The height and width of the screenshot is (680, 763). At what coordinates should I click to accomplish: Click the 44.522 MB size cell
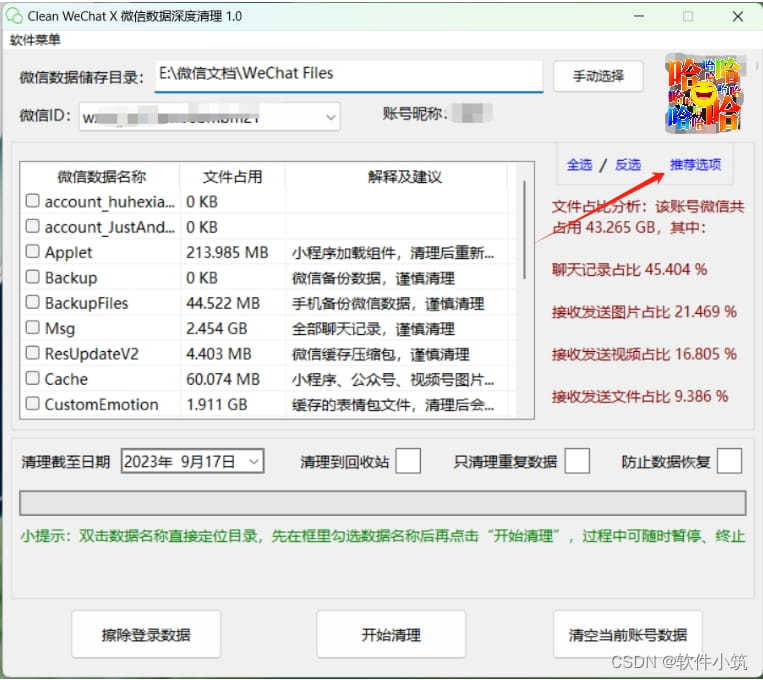pos(223,303)
